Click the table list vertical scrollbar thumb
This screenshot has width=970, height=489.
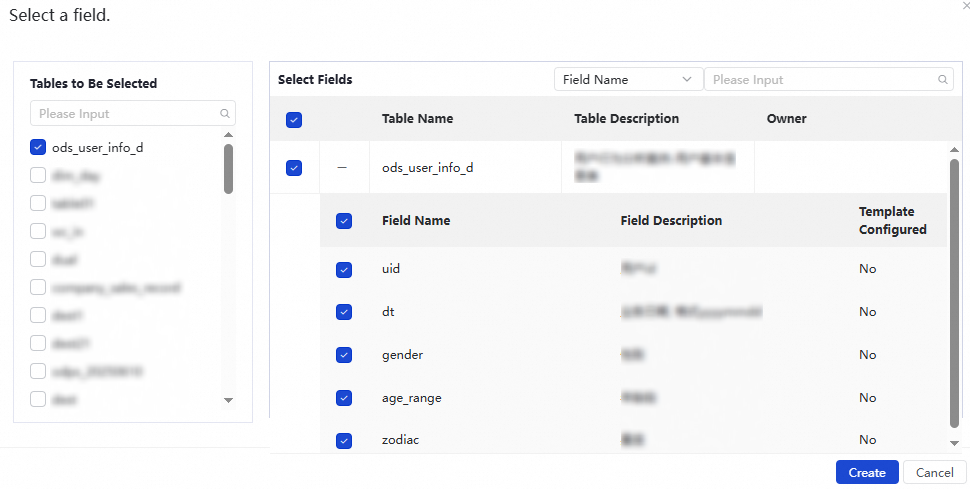pyautogui.click(x=228, y=168)
